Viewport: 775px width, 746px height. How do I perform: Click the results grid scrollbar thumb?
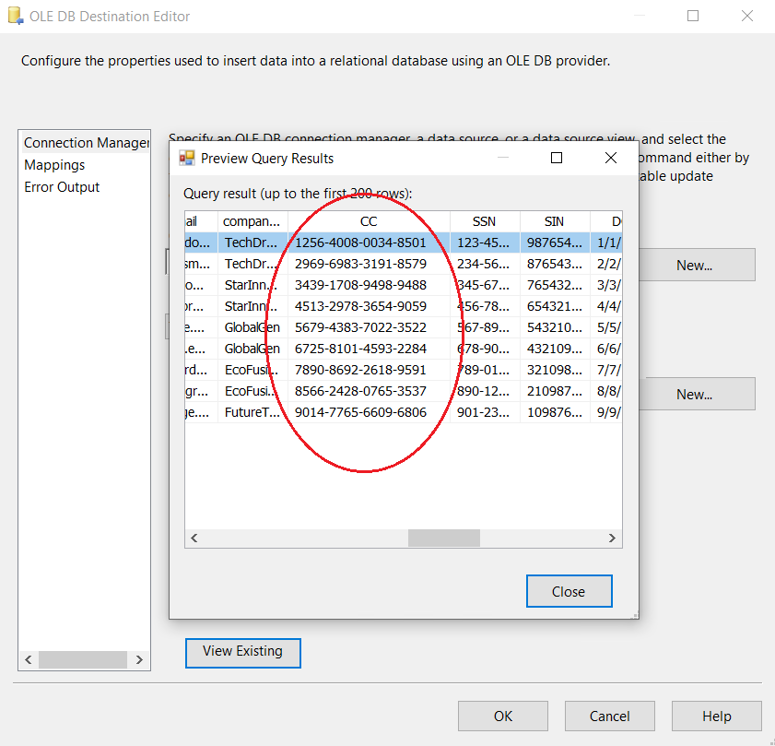click(x=444, y=538)
